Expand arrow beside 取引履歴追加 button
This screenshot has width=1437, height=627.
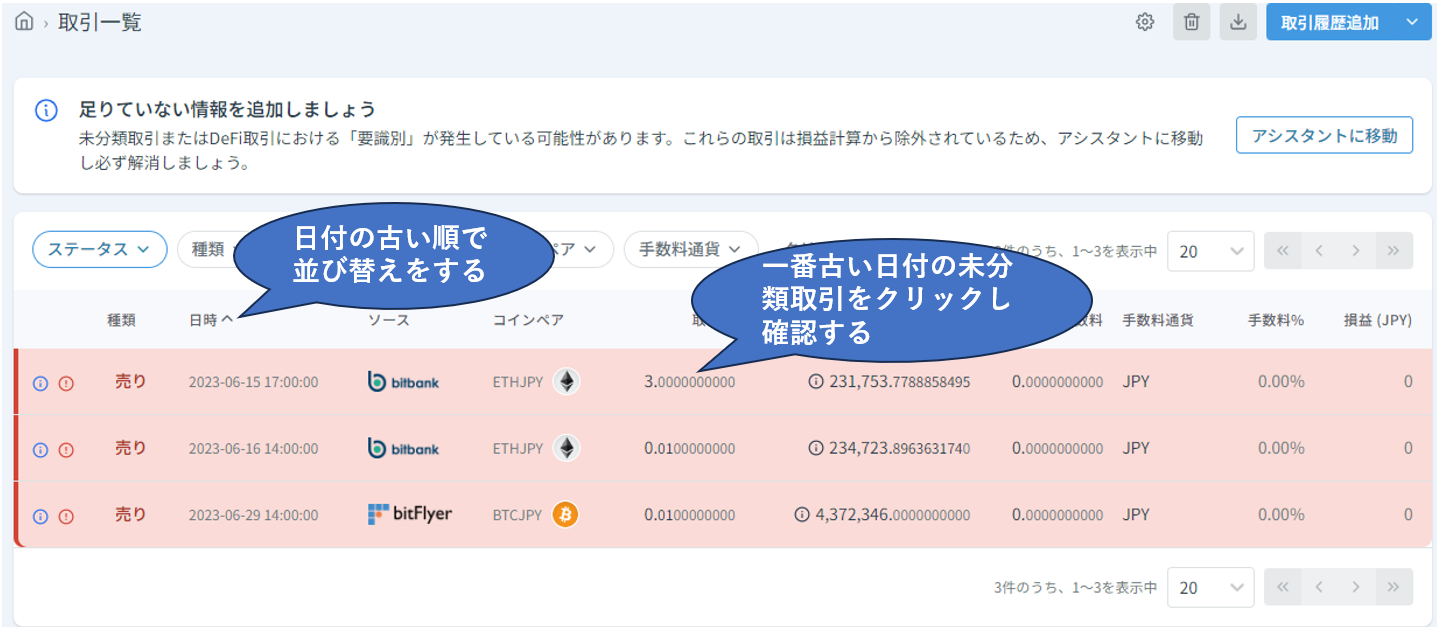pos(1411,22)
